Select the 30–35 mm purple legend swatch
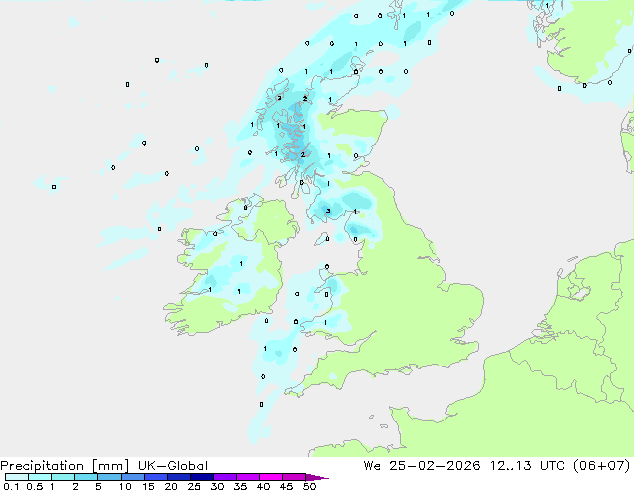 (225, 477)
